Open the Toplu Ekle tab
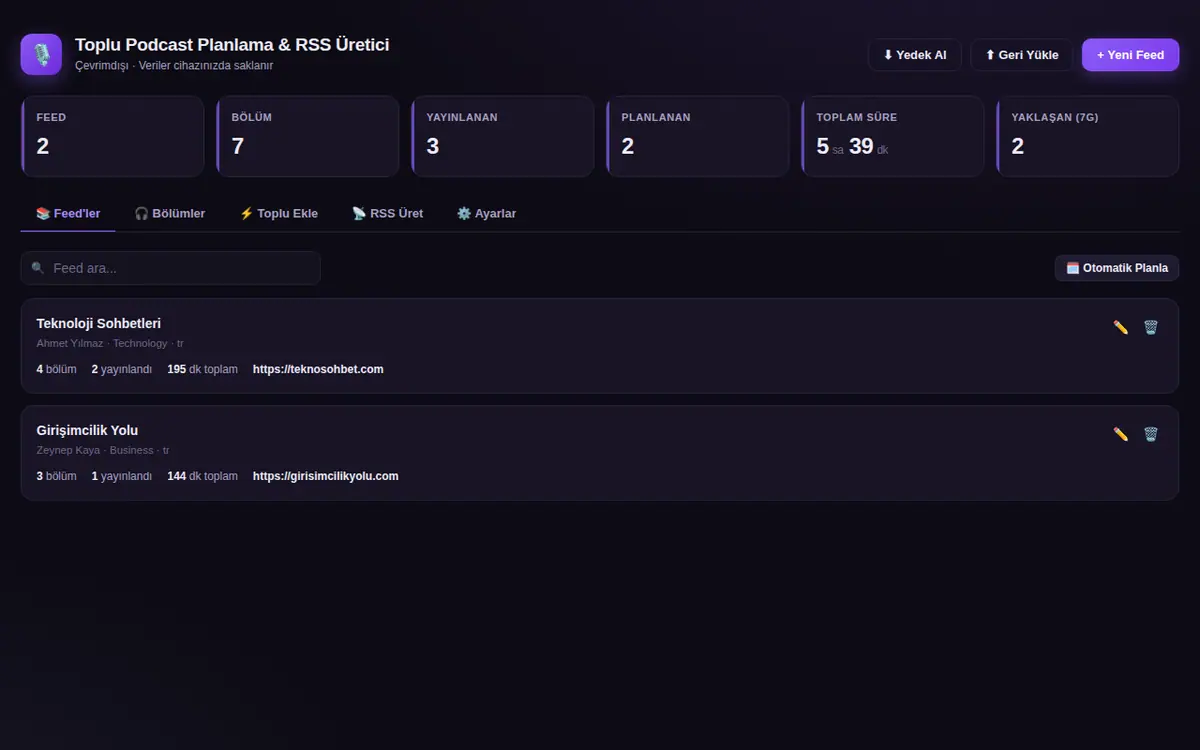The height and width of the screenshot is (750, 1200). (x=279, y=214)
